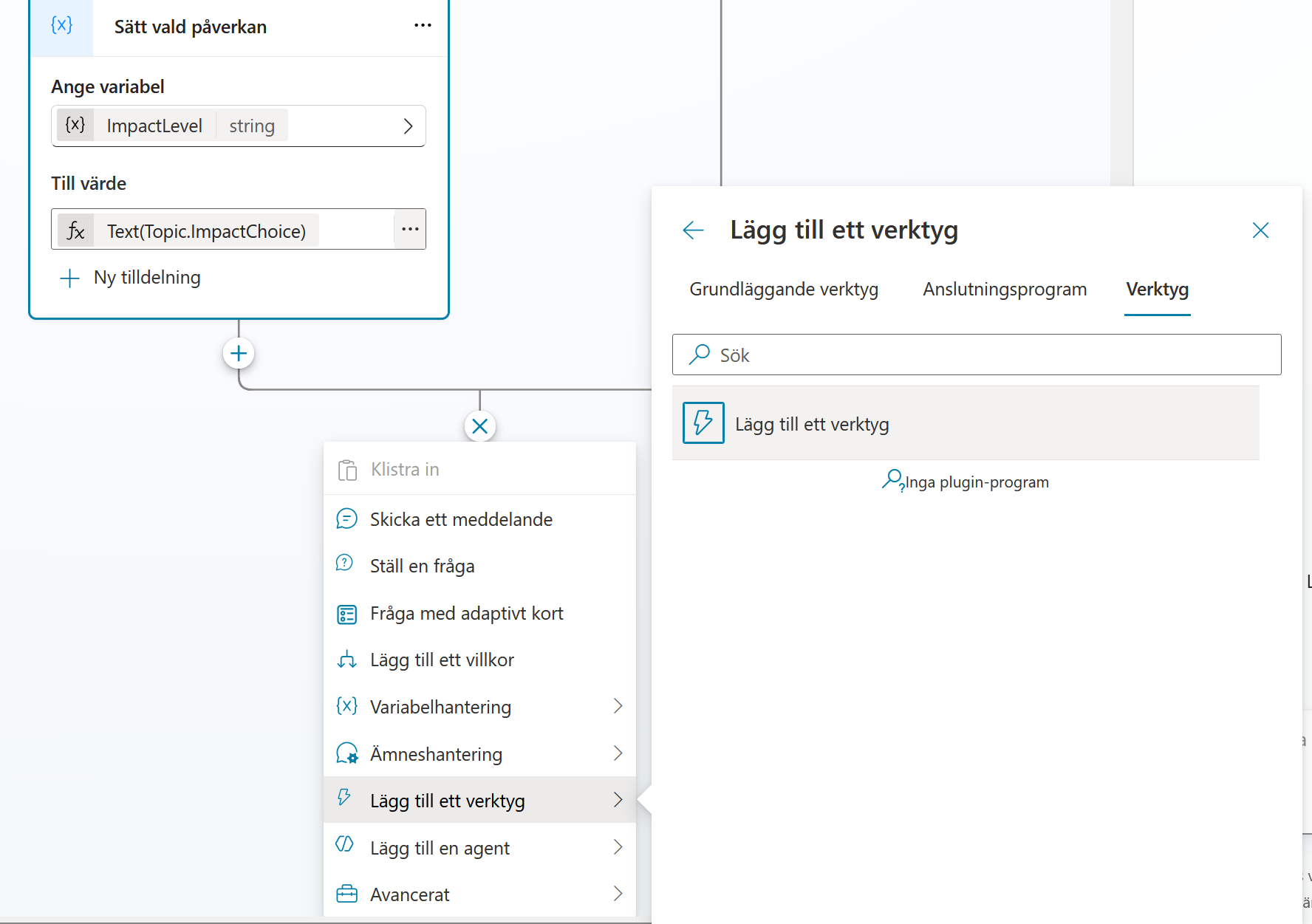Click the plus node button below the variable card
Image resolution: width=1312 pixels, height=924 pixels.
coord(239,353)
